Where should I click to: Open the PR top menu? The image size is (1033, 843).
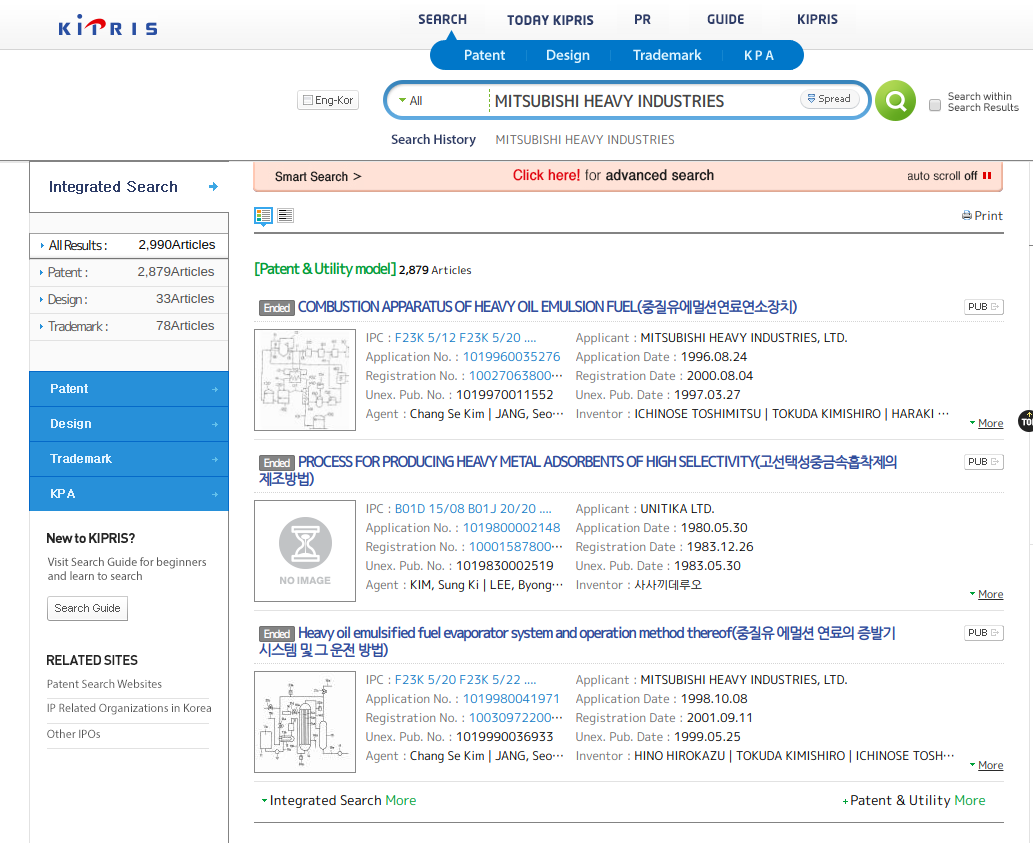coord(642,20)
